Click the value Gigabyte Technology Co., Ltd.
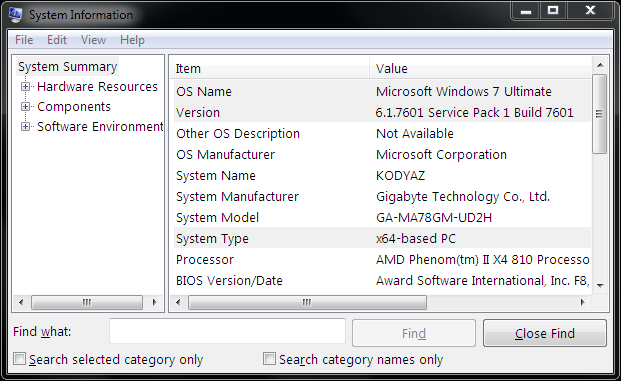The height and width of the screenshot is (381, 621). [x=463, y=196]
